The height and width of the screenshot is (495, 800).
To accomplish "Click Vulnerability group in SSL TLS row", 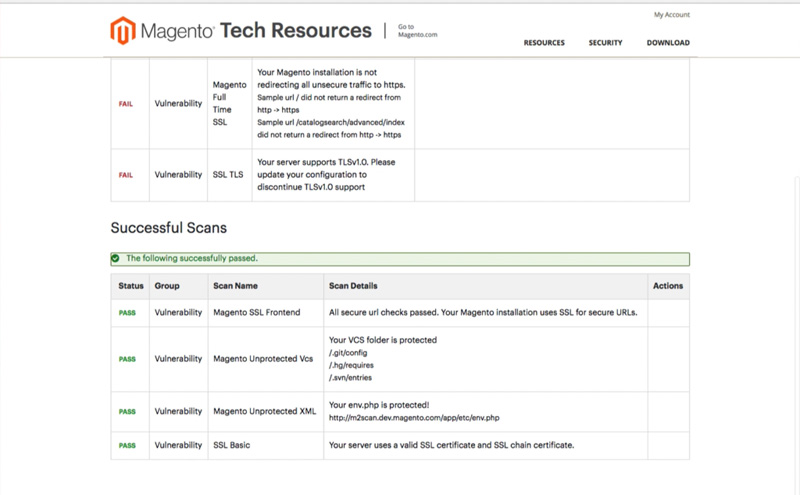I will (x=178, y=175).
